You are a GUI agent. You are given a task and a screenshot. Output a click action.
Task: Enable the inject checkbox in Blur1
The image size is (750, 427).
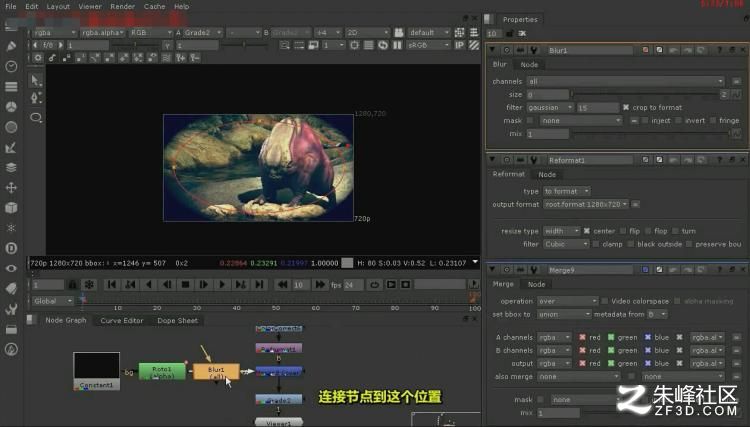click(644, 120)
